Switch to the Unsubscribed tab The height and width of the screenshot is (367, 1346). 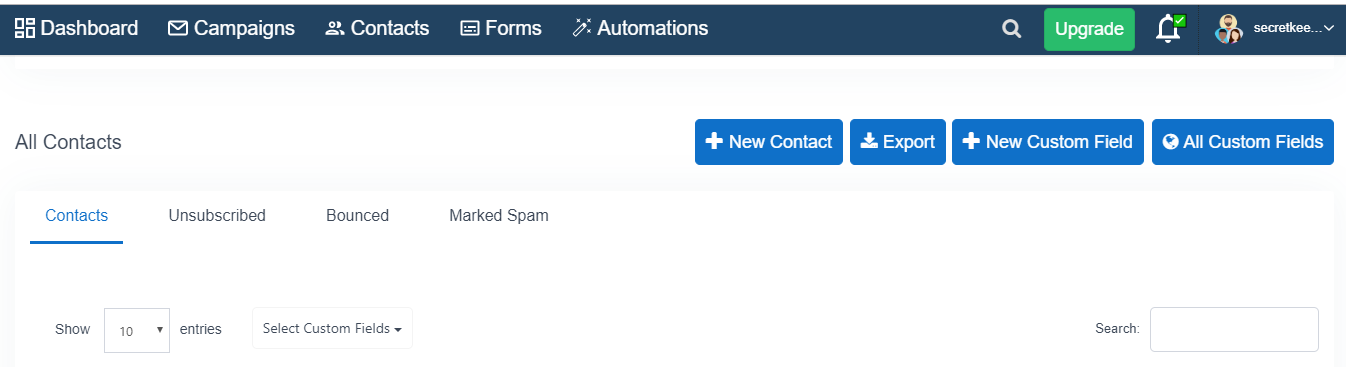(217, 215)
